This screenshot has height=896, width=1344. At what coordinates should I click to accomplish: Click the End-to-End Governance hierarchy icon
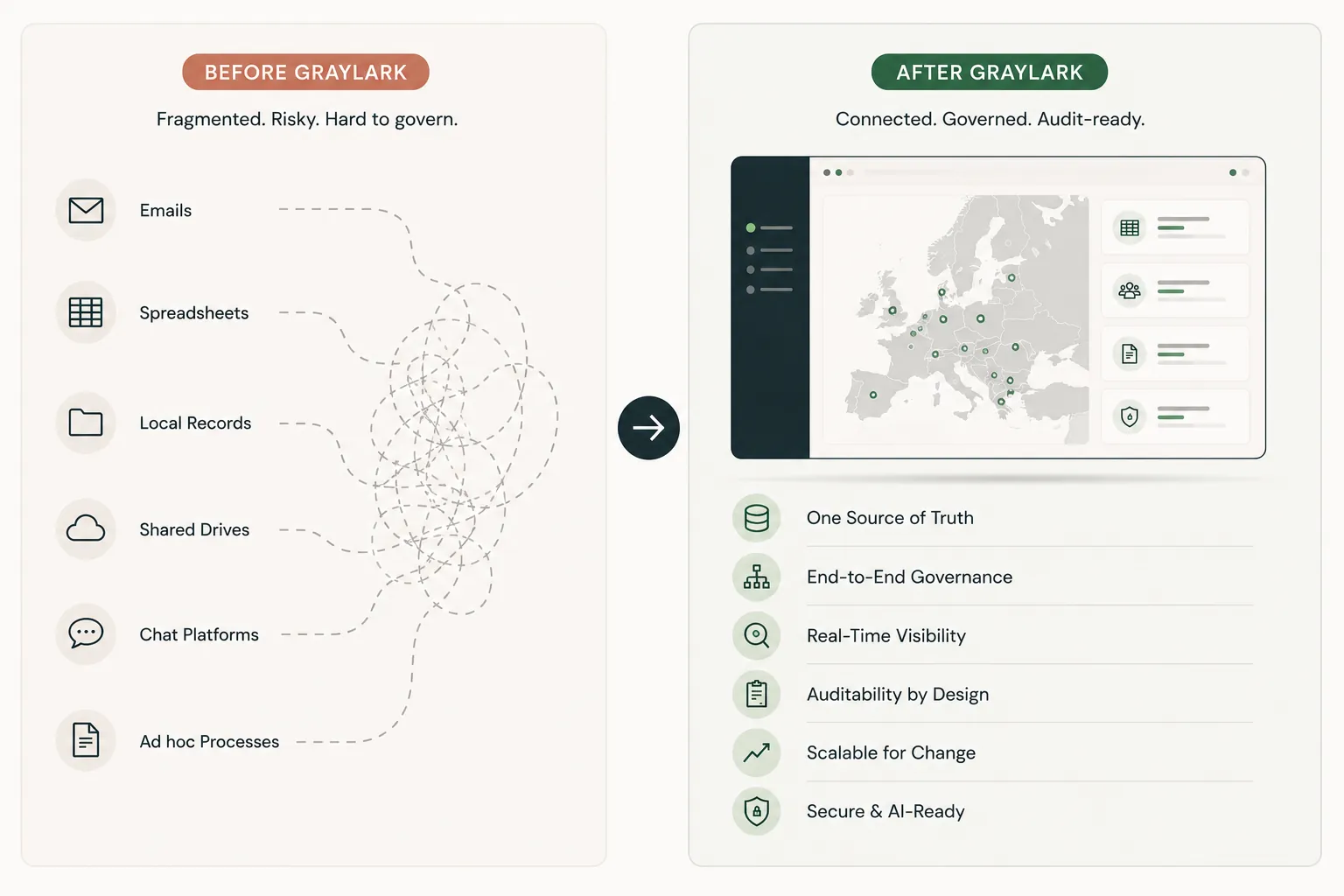point(757,577)
